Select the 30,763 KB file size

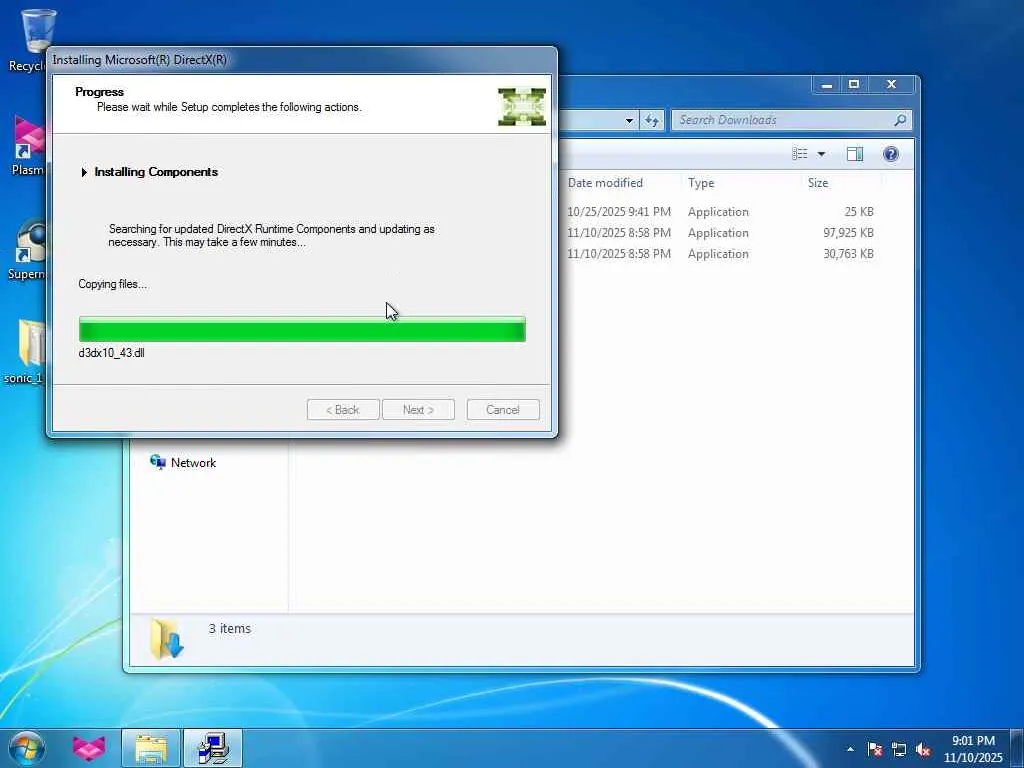pyautogui.click(x=848, y=253)
